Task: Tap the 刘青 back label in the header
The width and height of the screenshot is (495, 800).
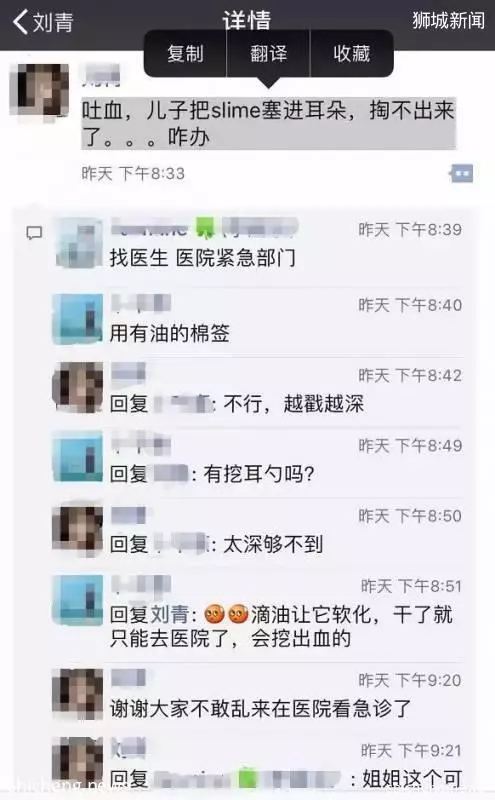Action: click(53, 22)
